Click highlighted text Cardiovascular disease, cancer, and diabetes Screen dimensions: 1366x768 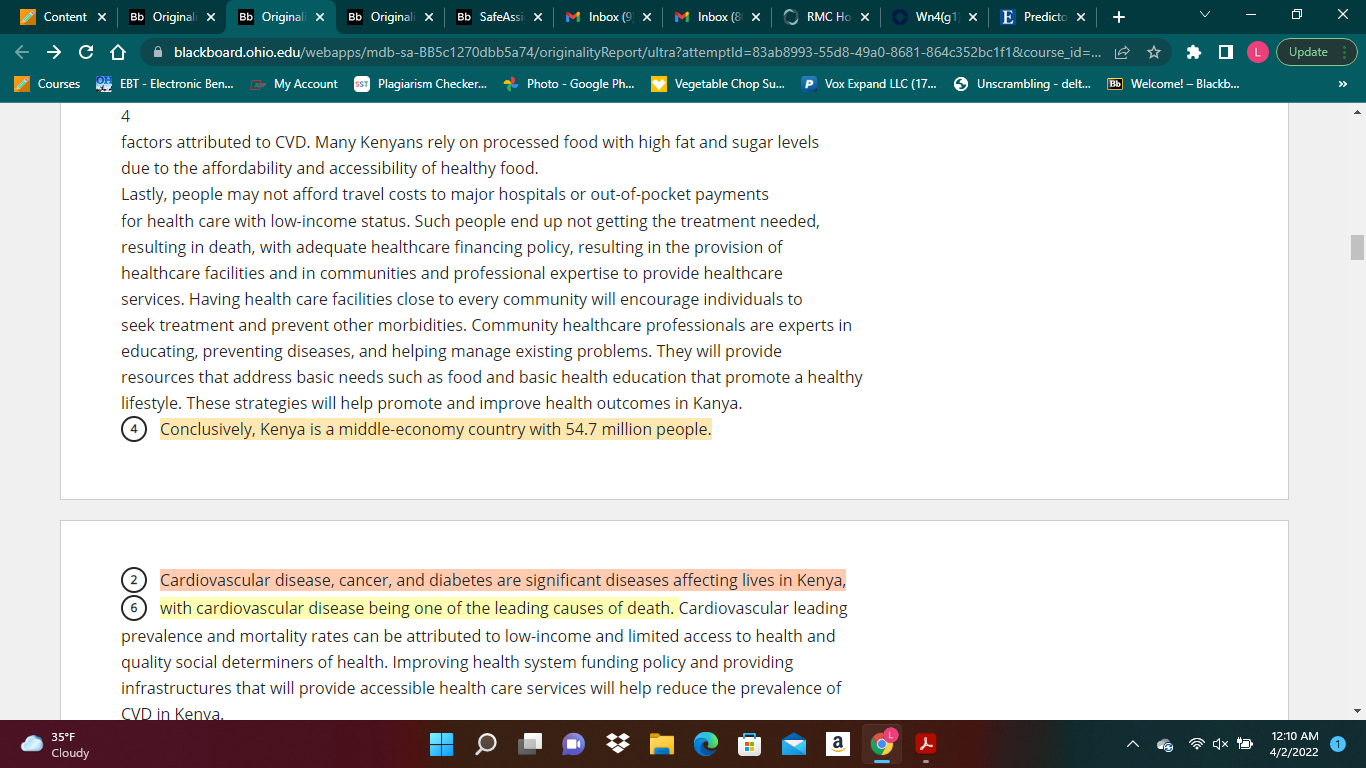pyautogui.click(x=503, y=580)
